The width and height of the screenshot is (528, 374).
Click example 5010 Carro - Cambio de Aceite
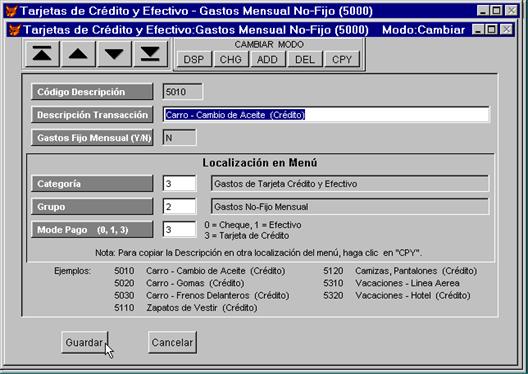(200, 271)
